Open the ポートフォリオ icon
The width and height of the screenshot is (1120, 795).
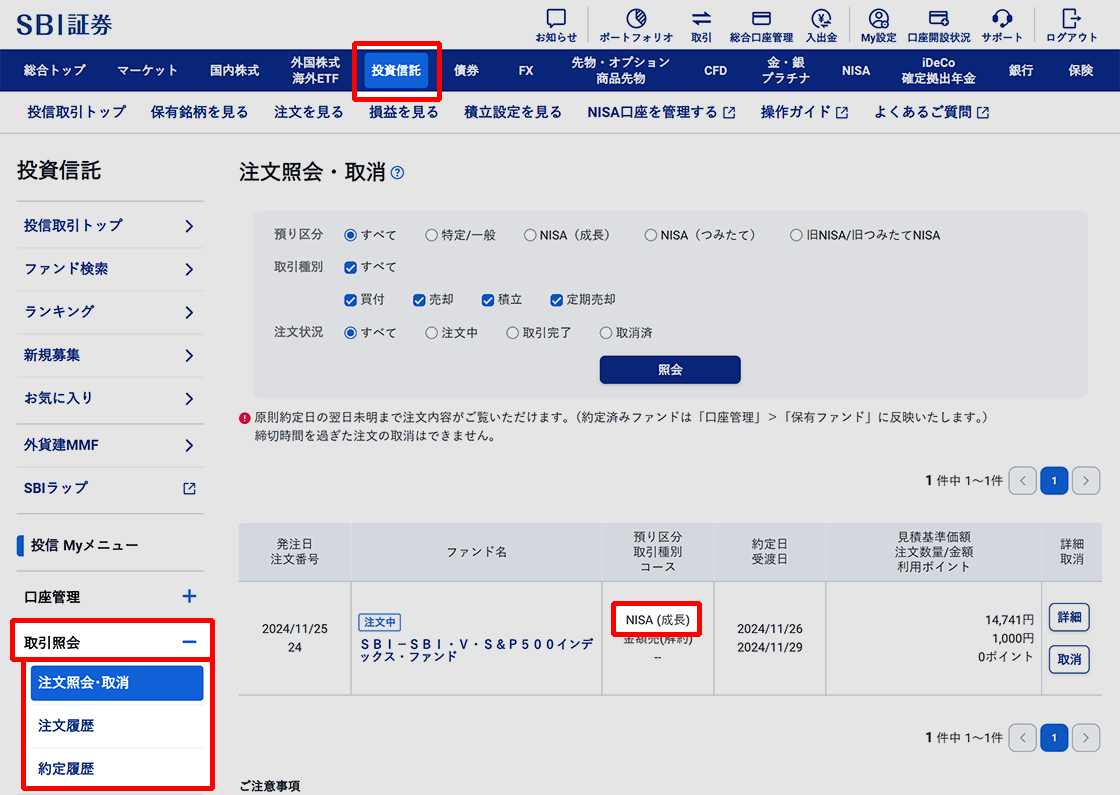(636, 19)
